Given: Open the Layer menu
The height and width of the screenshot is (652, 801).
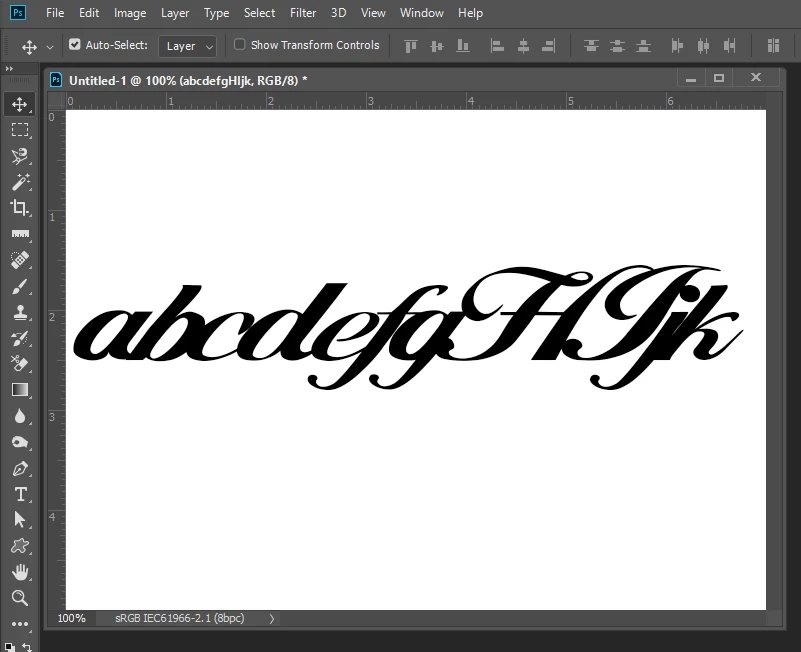Looking at the screenshot, I should 175,13.
